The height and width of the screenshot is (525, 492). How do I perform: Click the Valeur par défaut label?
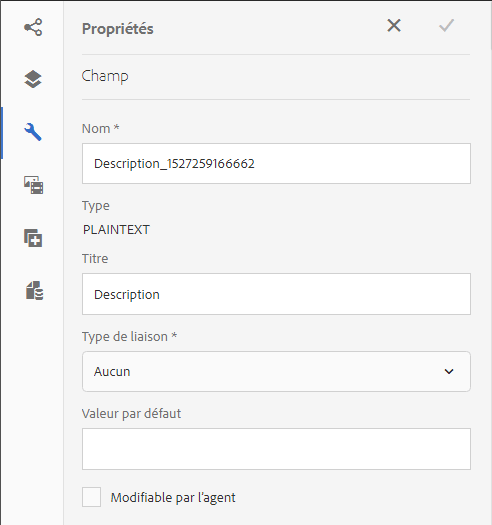pyautogui.click(x=131, y=414)
